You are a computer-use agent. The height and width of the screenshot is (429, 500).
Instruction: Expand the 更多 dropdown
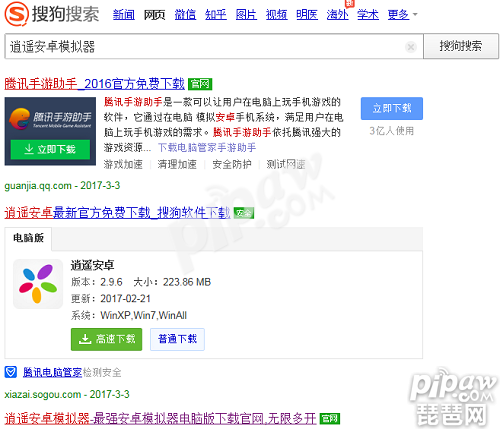click(402, 15)
